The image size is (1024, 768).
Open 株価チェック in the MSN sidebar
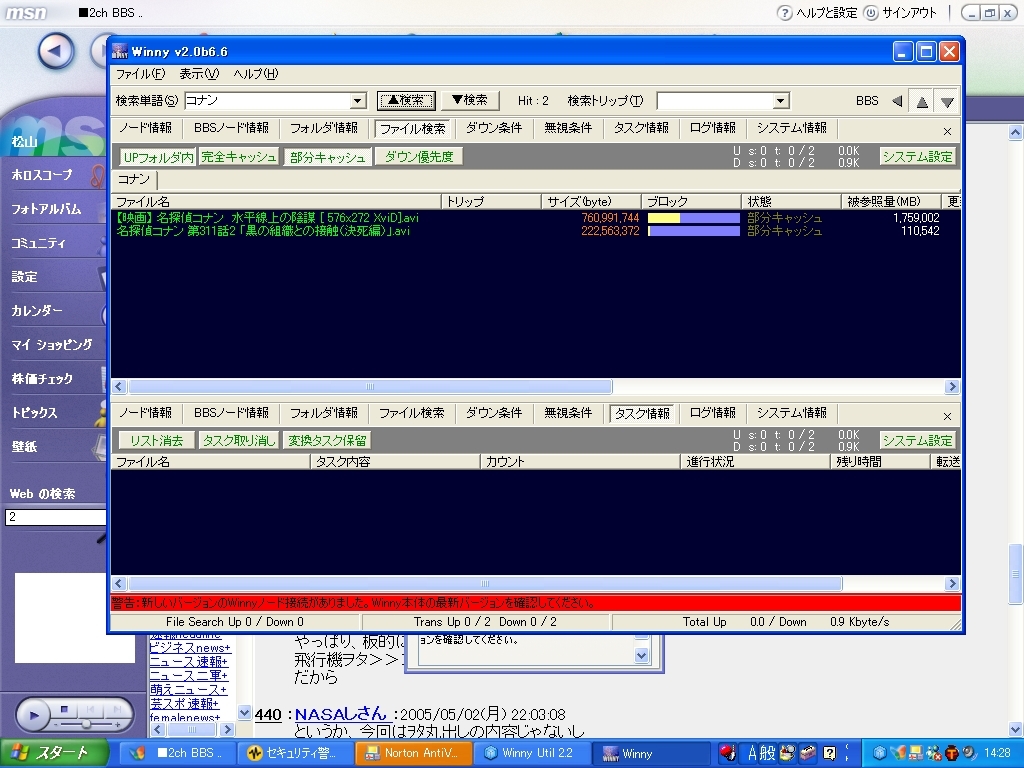click(x=42, y=379)
